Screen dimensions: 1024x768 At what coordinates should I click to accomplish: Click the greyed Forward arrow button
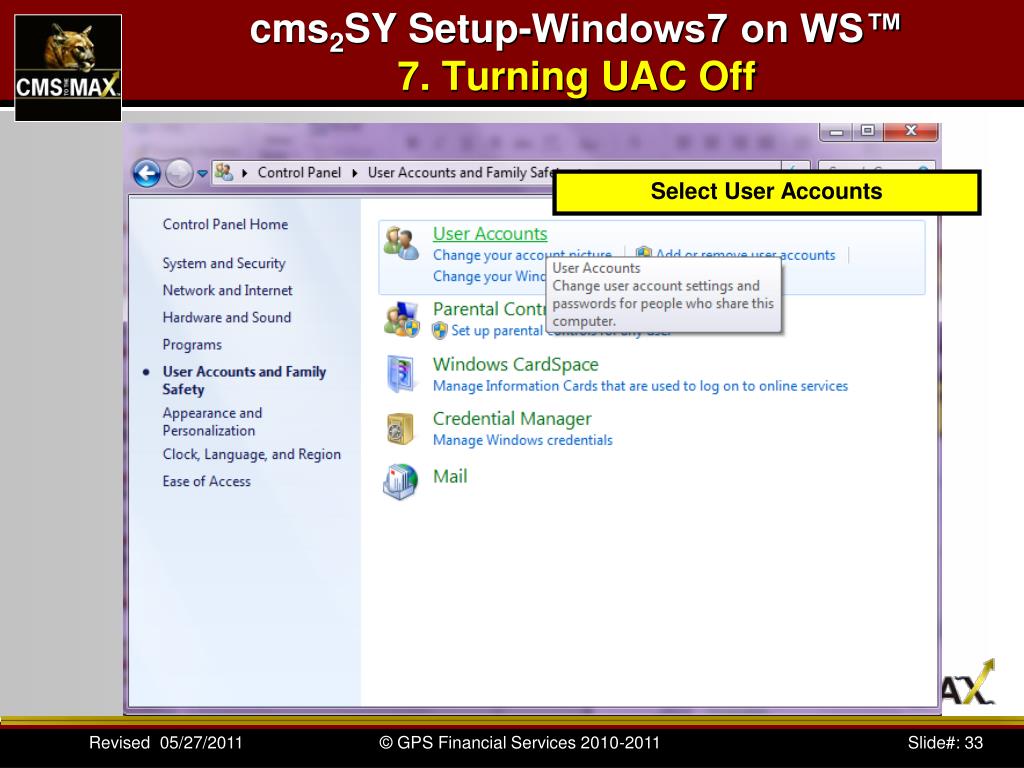click(179, 174)
